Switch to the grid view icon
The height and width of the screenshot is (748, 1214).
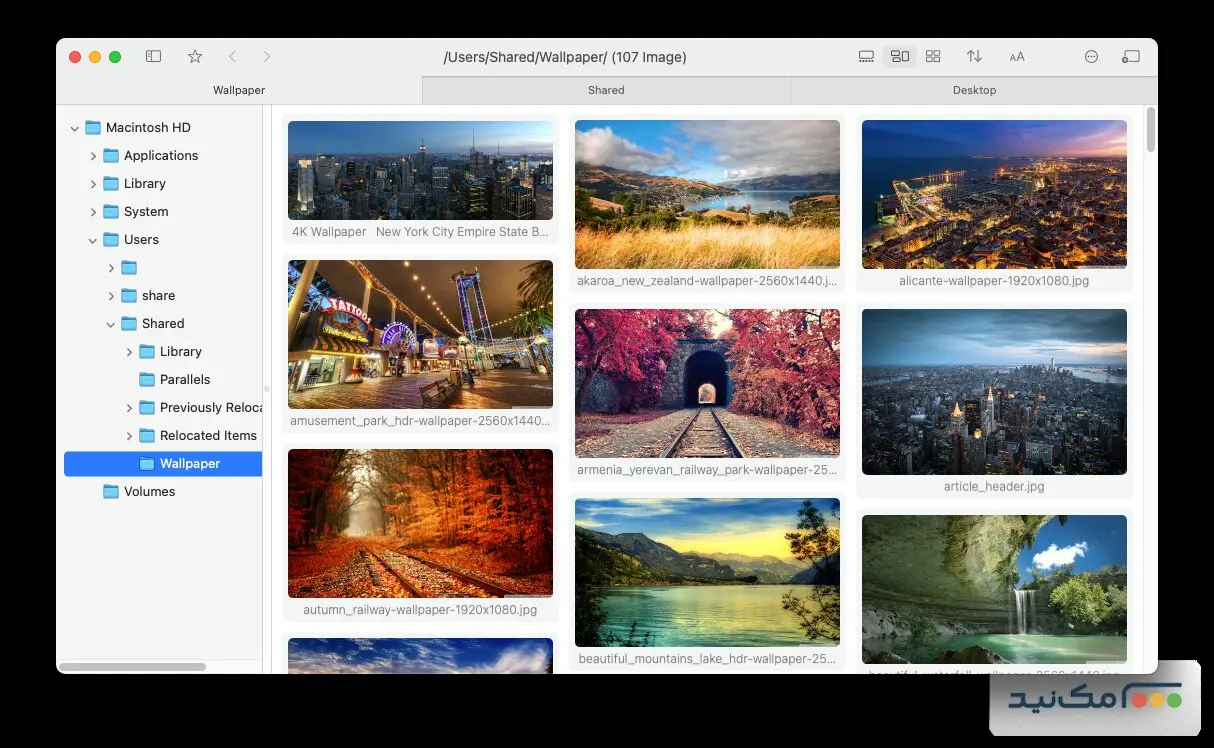pos(933,57)
